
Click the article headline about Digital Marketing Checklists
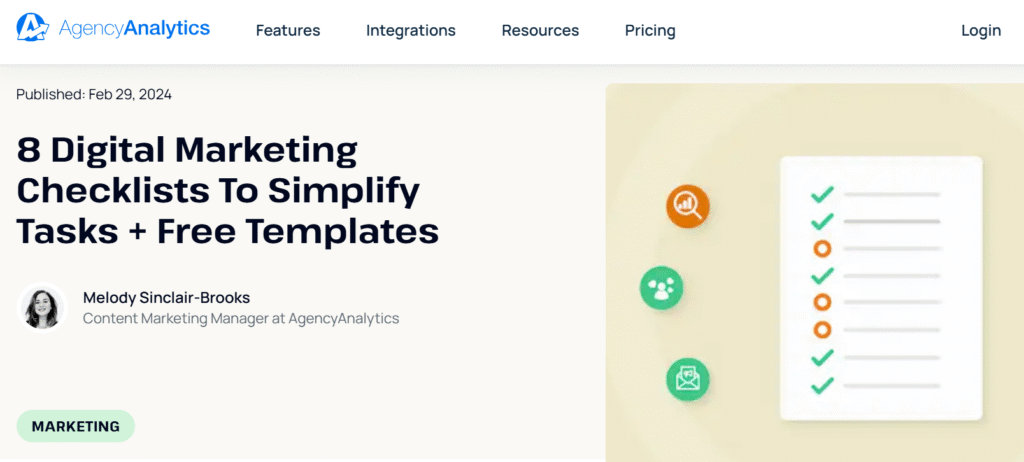[x=227, y=191]
